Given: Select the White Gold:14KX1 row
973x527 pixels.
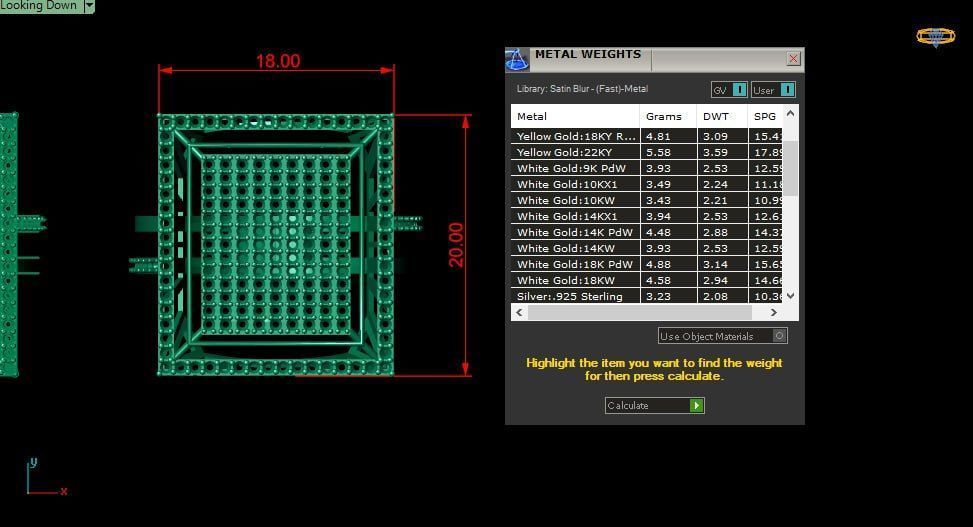Looking at the screenshot, I should point(647,216).
